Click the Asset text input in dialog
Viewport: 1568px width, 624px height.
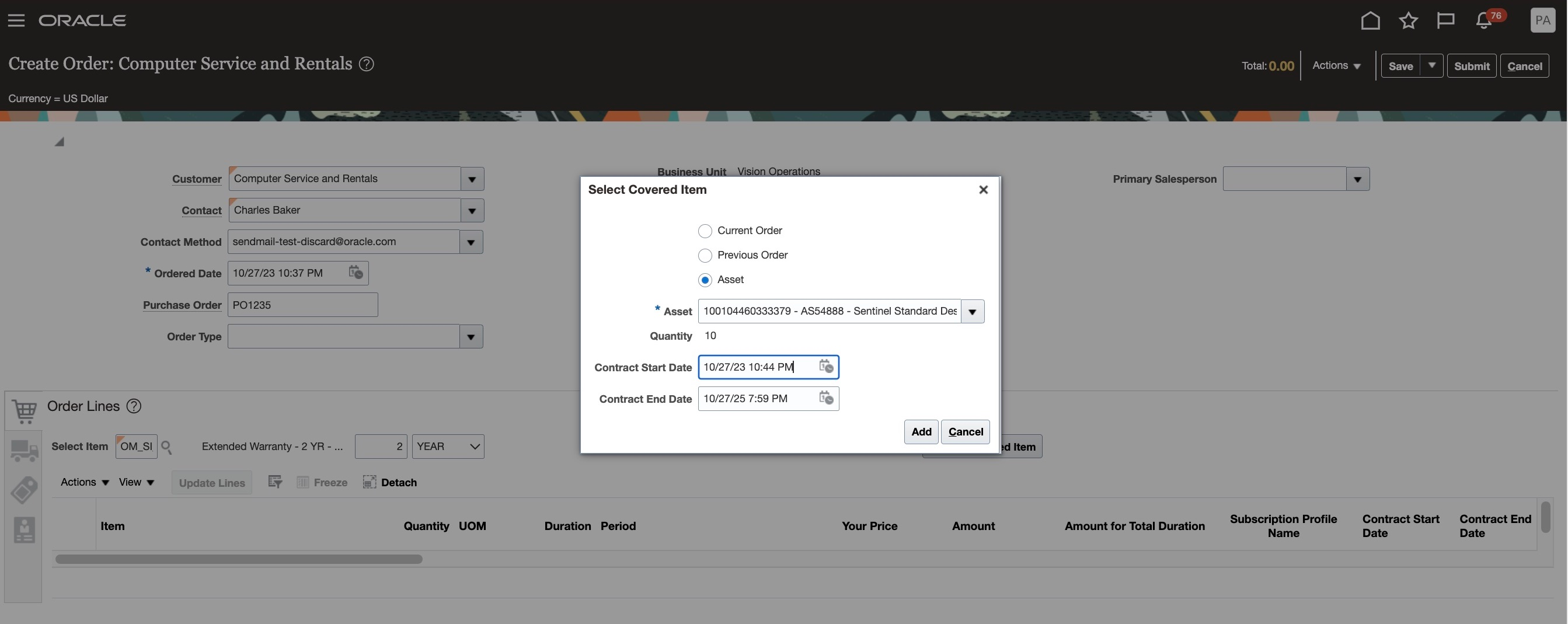coord(830,312)
